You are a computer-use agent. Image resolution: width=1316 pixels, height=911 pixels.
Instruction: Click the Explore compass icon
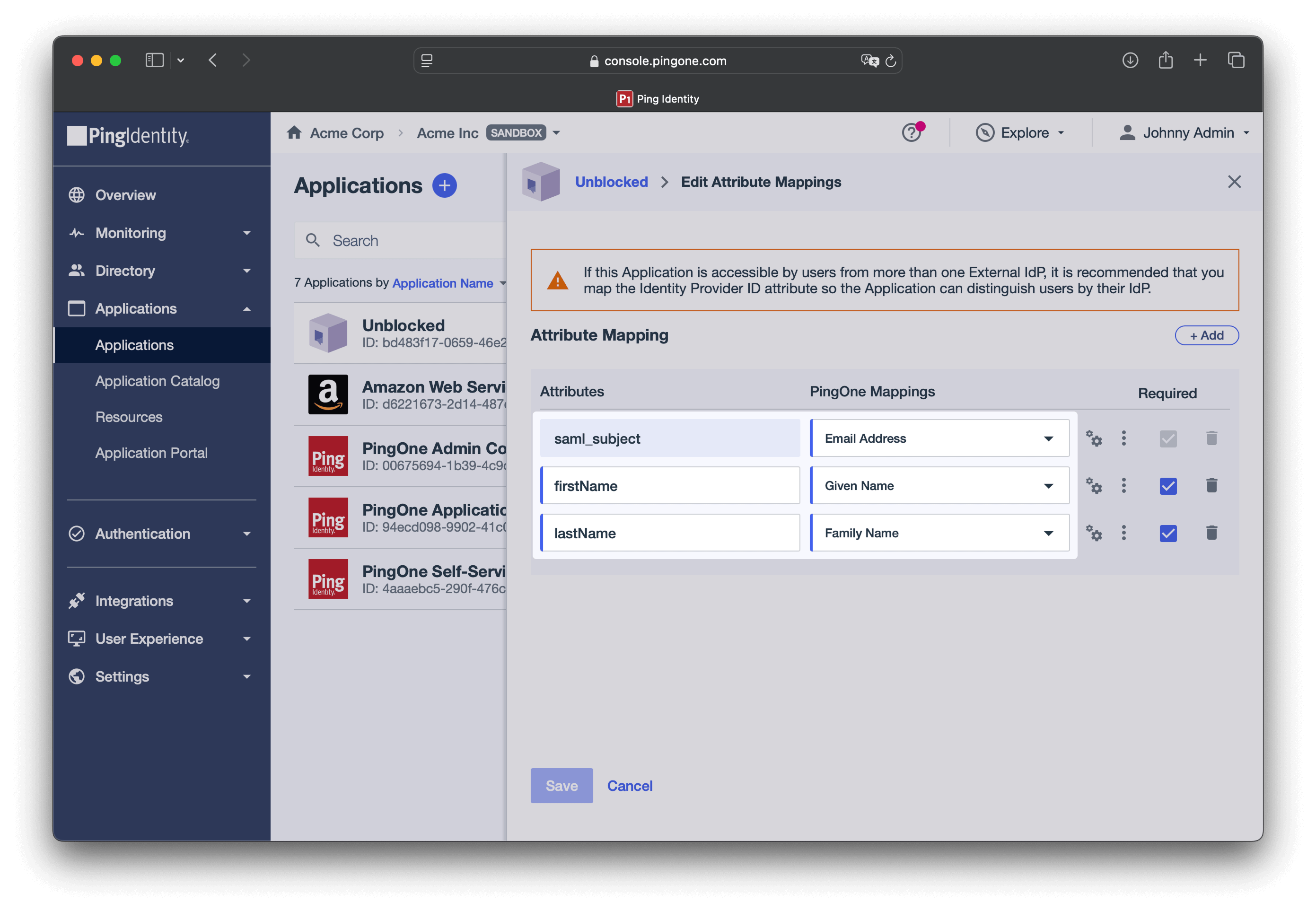pyautogui.click(x=984, y=133)
